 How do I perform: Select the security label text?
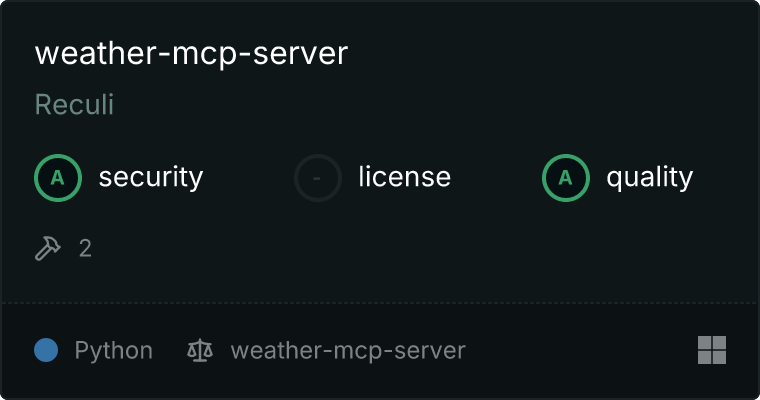pos(151,177)
